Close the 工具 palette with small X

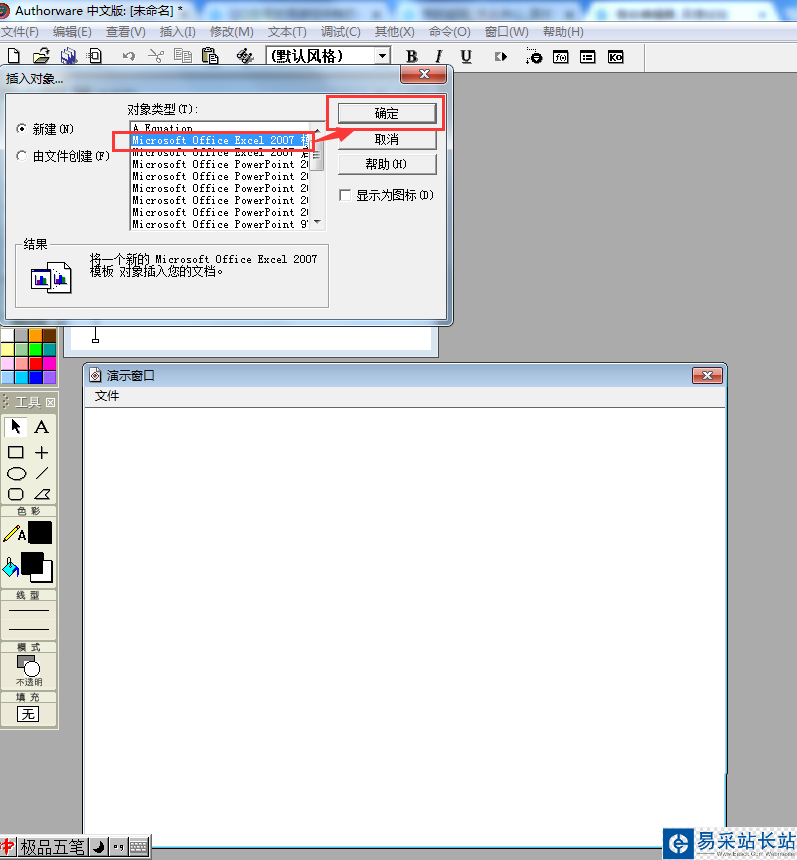point(50,403)
